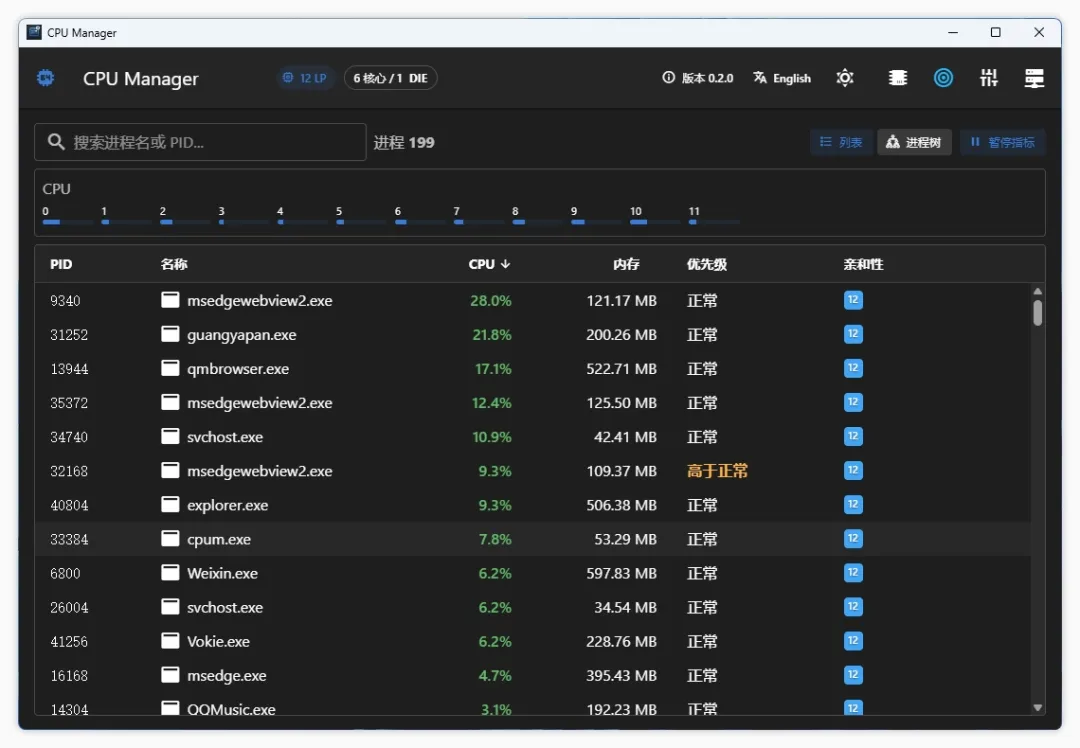Click the window icon beside explorer.exe
Screen dimensions: 1080x748
170,505
